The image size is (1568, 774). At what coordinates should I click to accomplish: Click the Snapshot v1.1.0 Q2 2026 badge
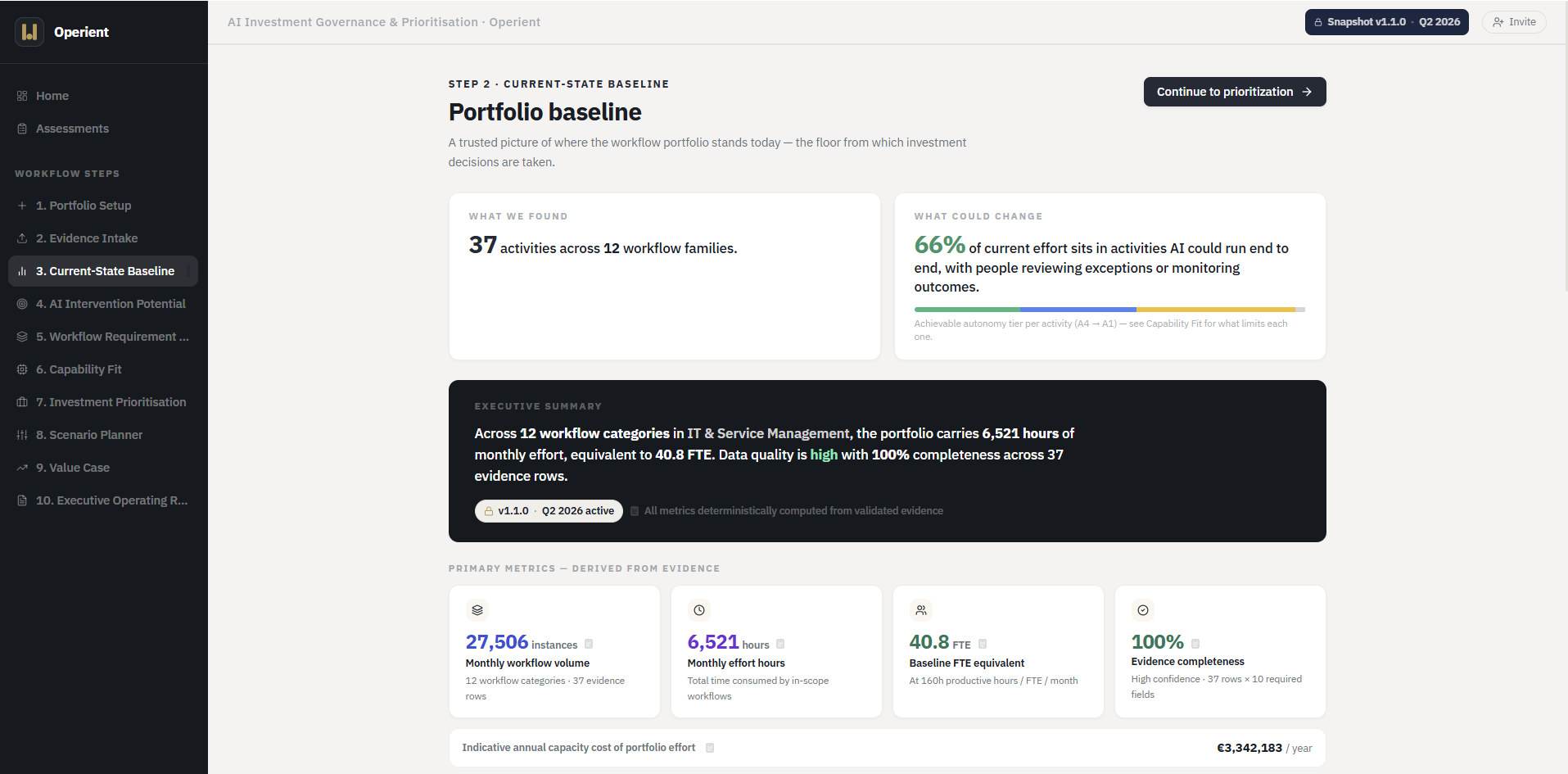[1387, 22]
